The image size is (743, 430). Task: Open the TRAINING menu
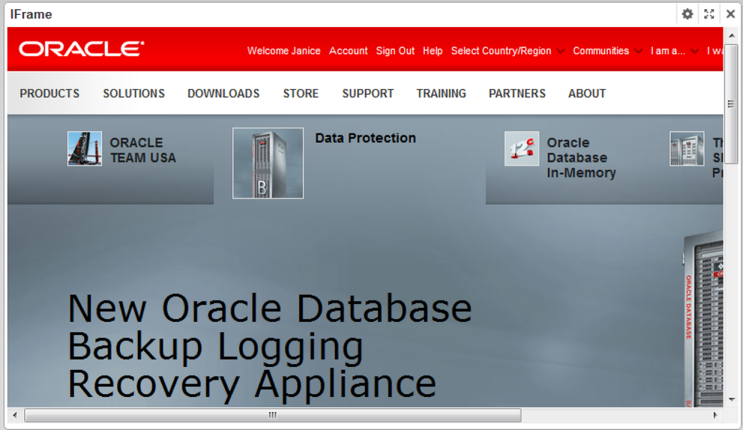[x=441, y=93]
